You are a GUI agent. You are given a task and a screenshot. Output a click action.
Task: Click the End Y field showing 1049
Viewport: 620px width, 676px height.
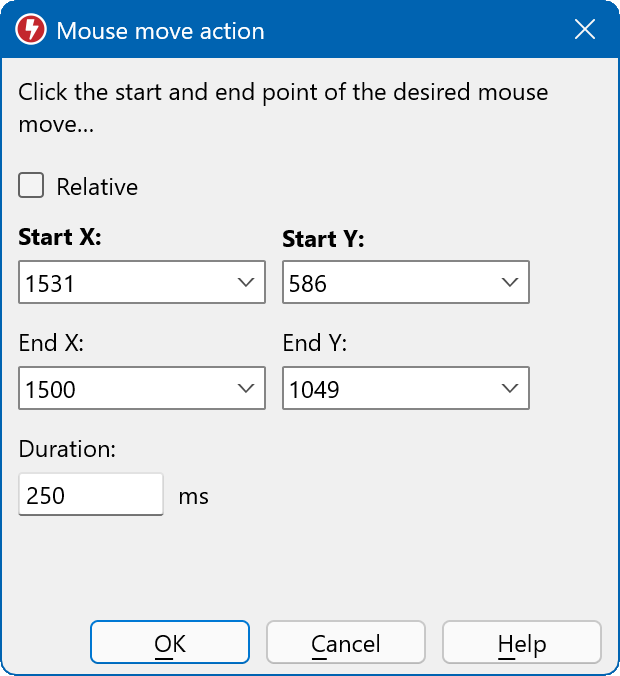pyautogui.click(x=385, y=389)
